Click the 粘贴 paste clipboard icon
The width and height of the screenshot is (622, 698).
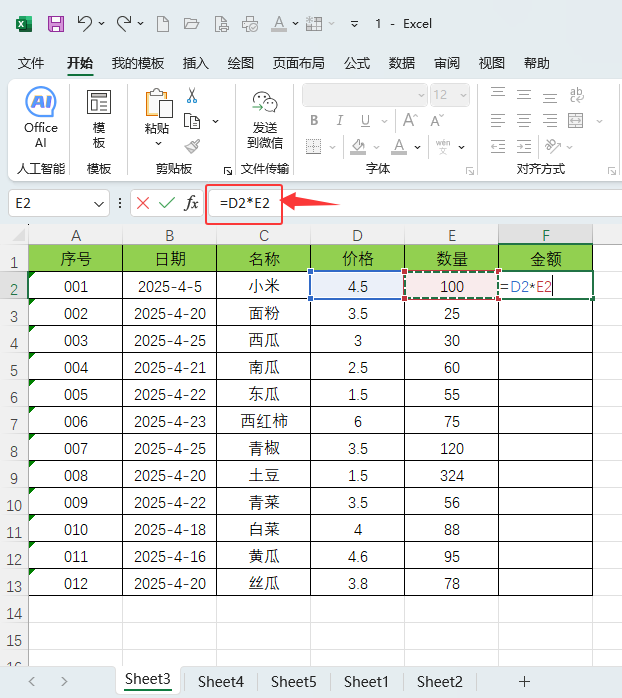click(159, 103)
